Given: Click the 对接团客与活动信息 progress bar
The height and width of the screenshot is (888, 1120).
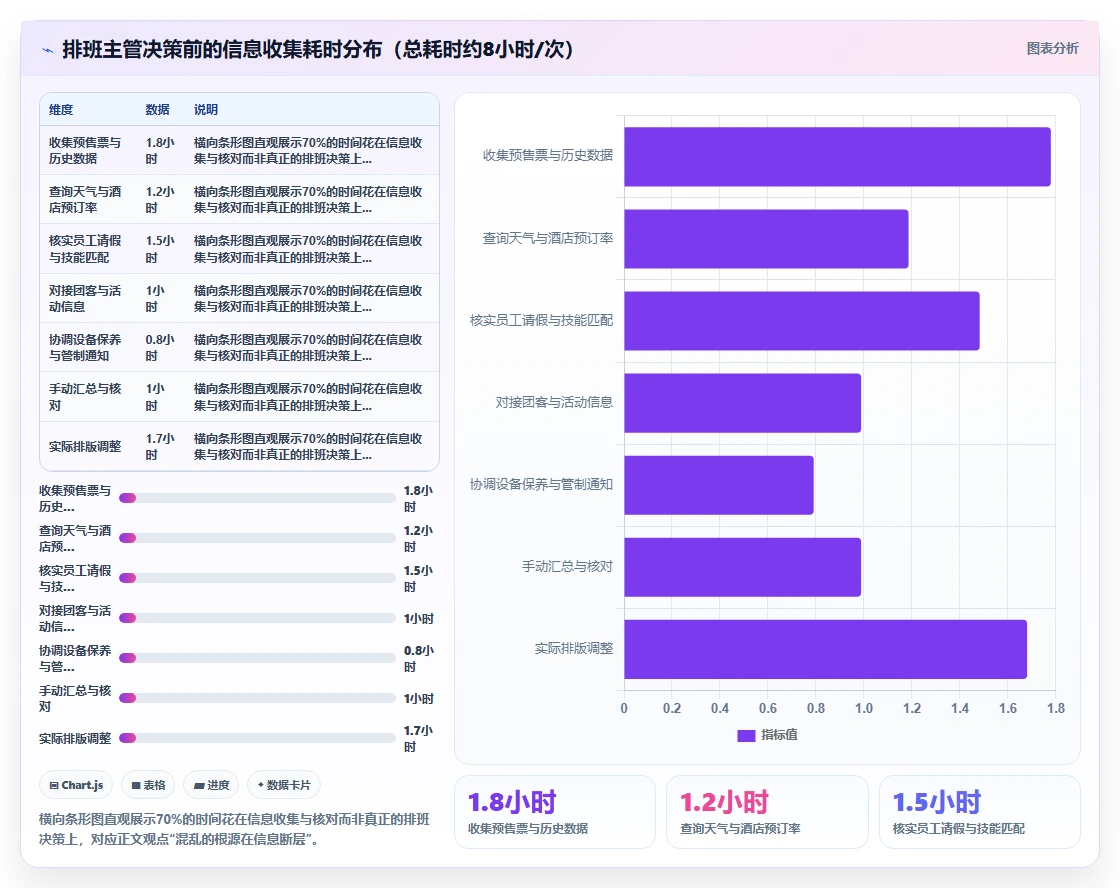Looking at the screenshot, I should 257,618.
